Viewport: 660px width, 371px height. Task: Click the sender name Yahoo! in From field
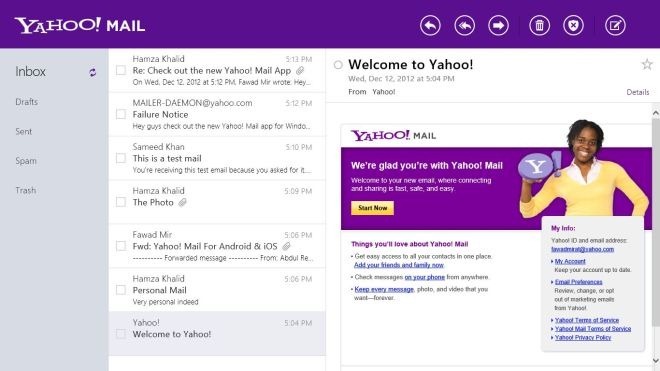[x=383, y=92]
